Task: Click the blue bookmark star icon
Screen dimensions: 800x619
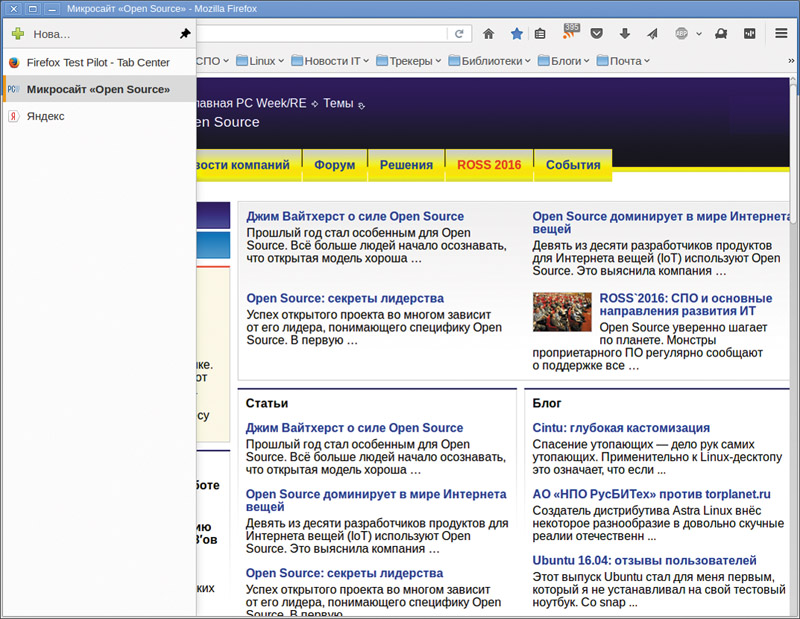Action: pos(517,34)
